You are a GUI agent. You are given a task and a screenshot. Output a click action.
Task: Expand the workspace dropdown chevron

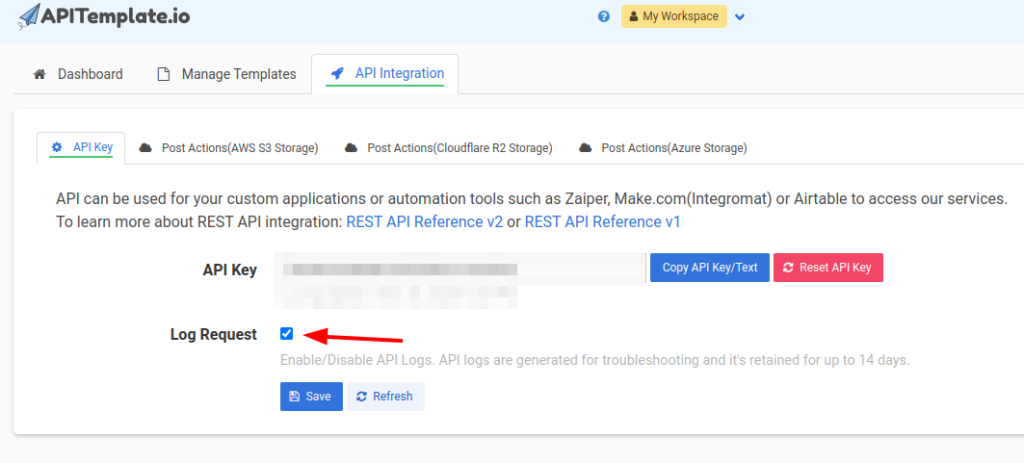coord(739,17)
